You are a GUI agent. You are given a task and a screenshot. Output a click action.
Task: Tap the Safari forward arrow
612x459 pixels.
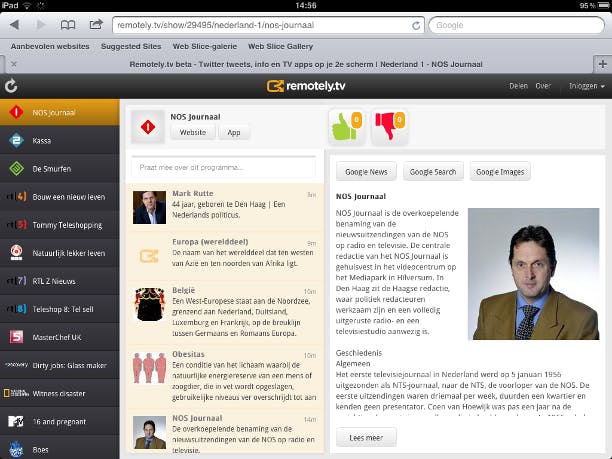pyautogui.click(x=40, y=25)
